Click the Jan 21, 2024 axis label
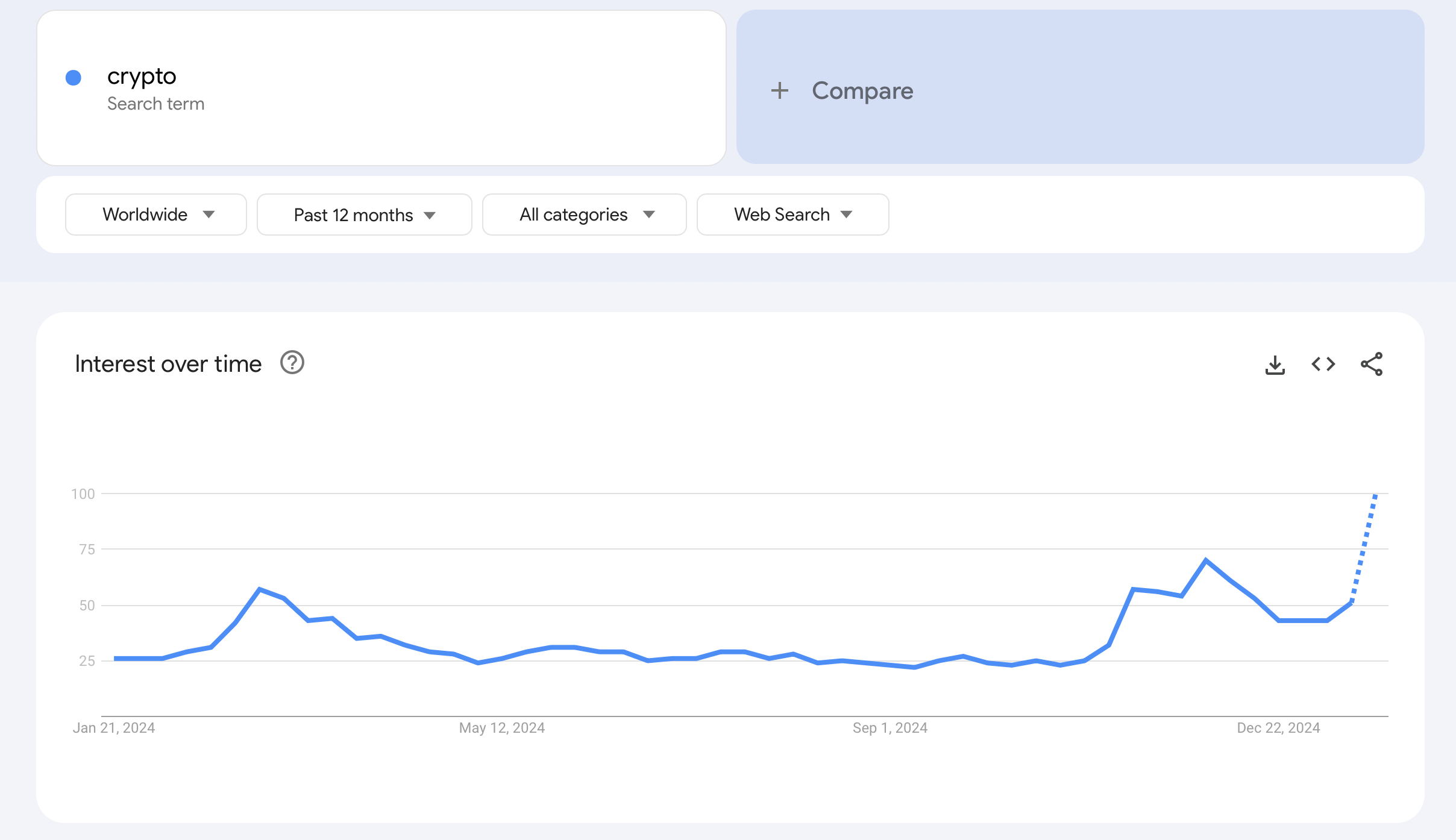Image resolution: width=1456 pixels, height=840 pixels. pos(114,728)
